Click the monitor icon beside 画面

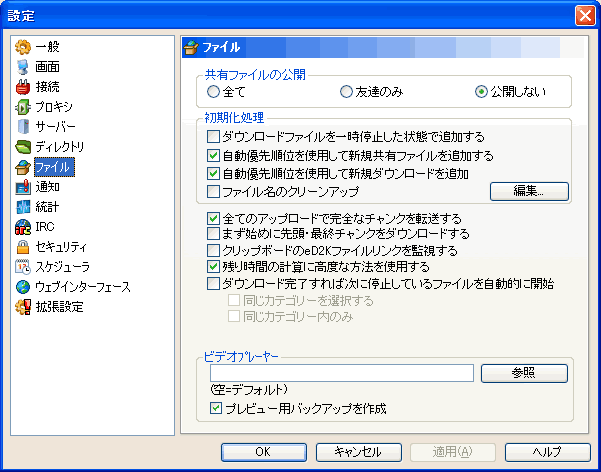(23, 67)
